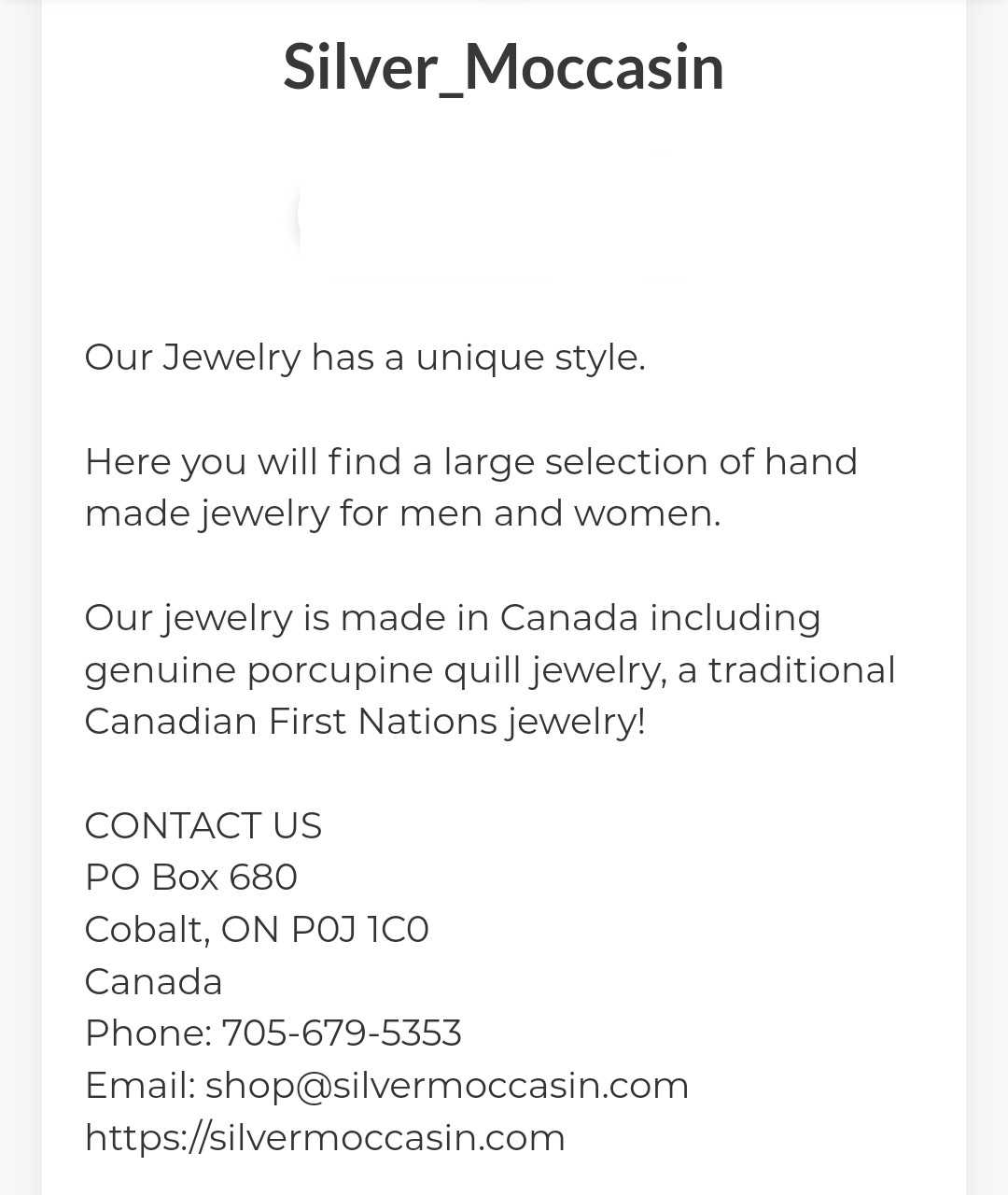
Task: Click the 'Here you will find' sentence line
Action: tap(470, 461)
